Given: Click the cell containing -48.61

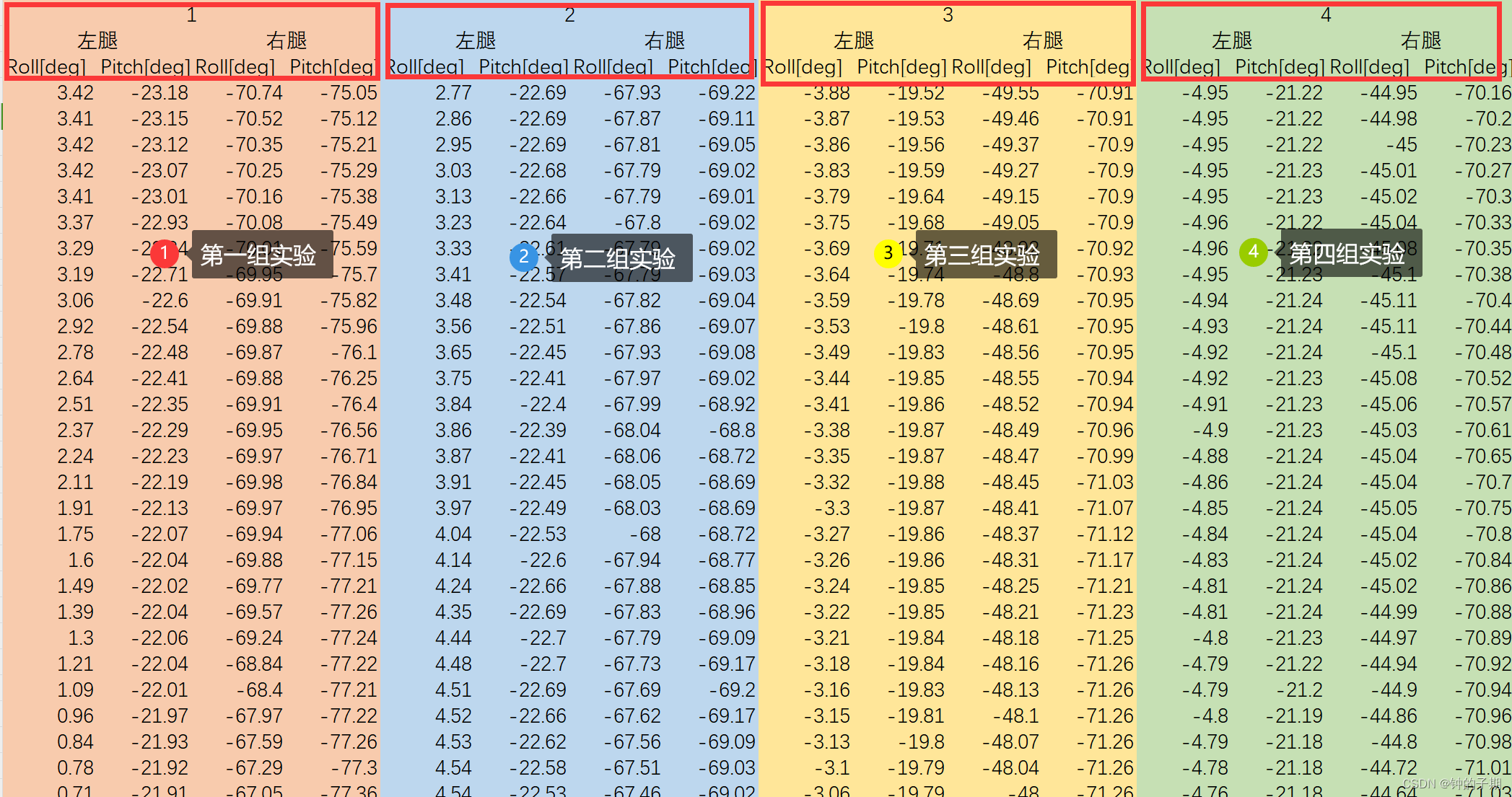Looking at the screenshot, I should pyautogui.click(x=1010, y=327).
